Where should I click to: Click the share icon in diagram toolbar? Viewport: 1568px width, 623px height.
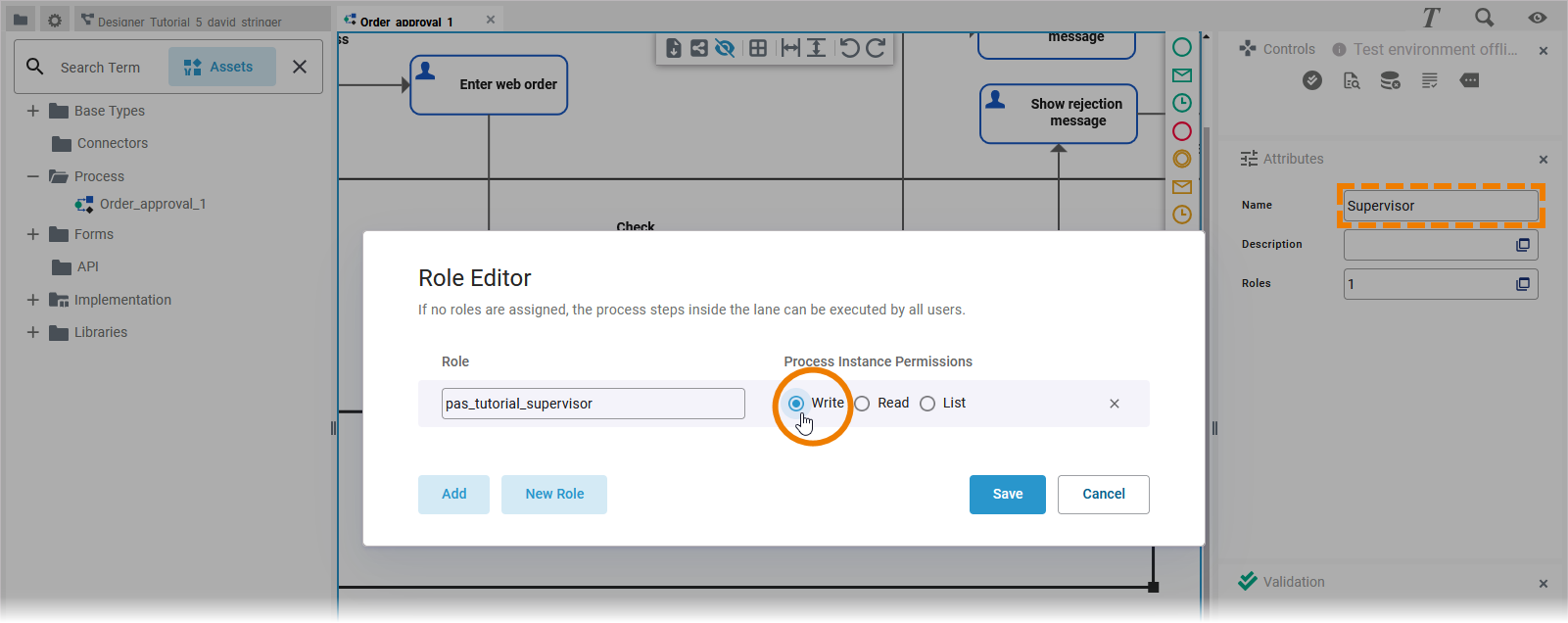698,48
